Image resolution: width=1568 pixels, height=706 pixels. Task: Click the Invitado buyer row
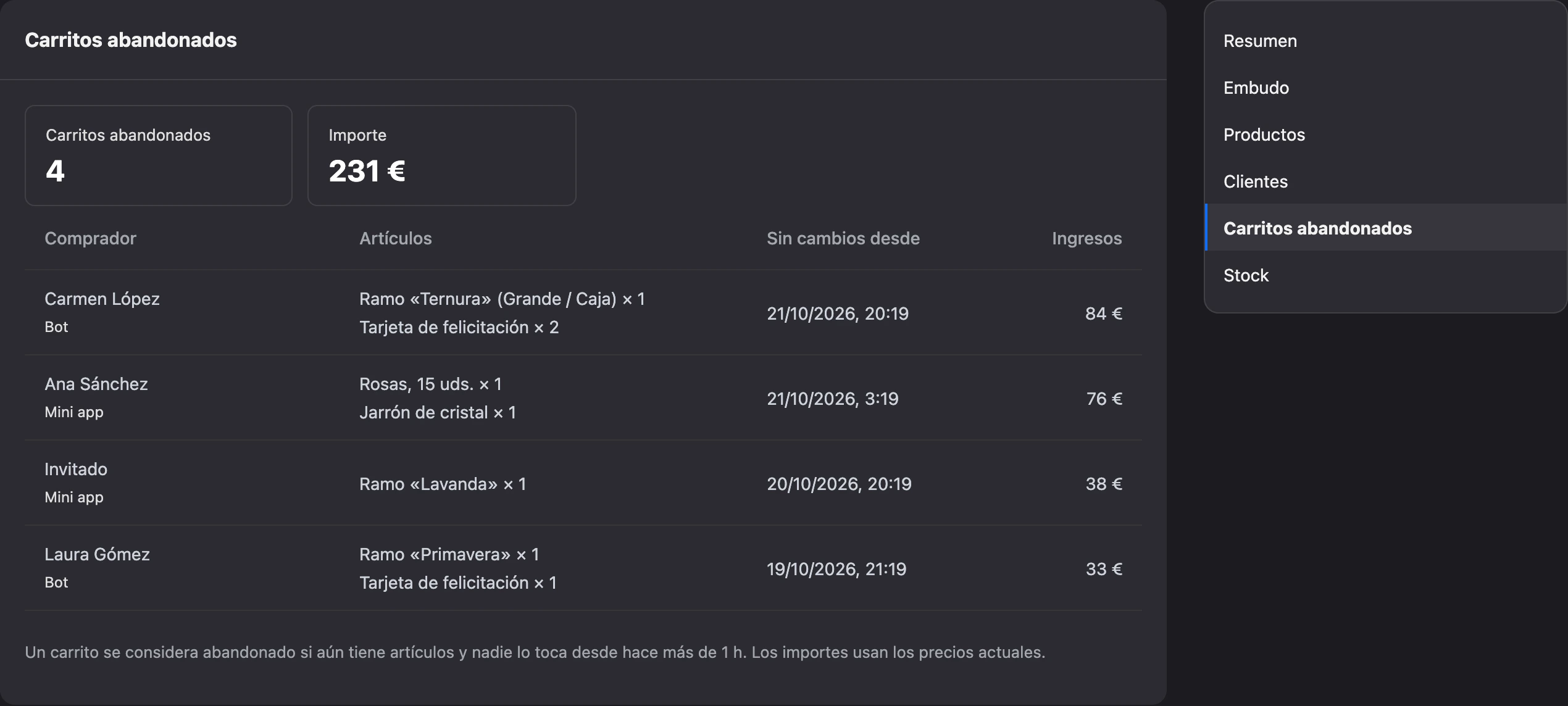(583, 483)
